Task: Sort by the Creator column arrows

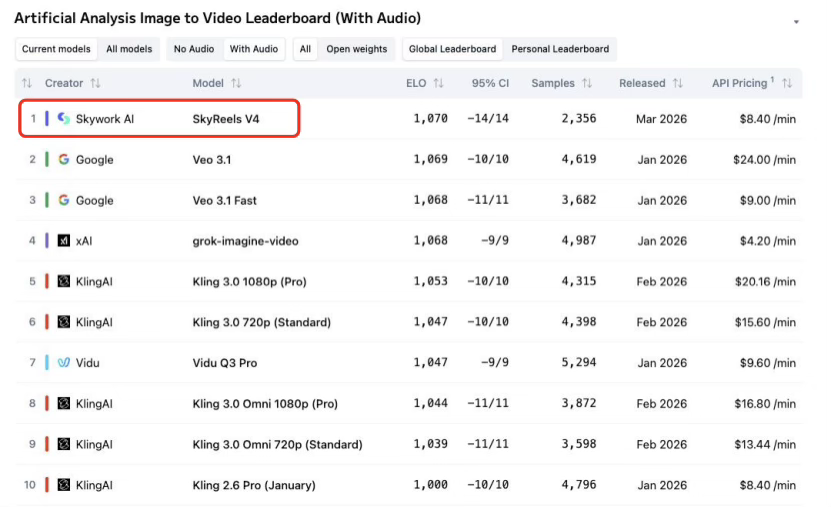Action: click(x=95, y=83)
